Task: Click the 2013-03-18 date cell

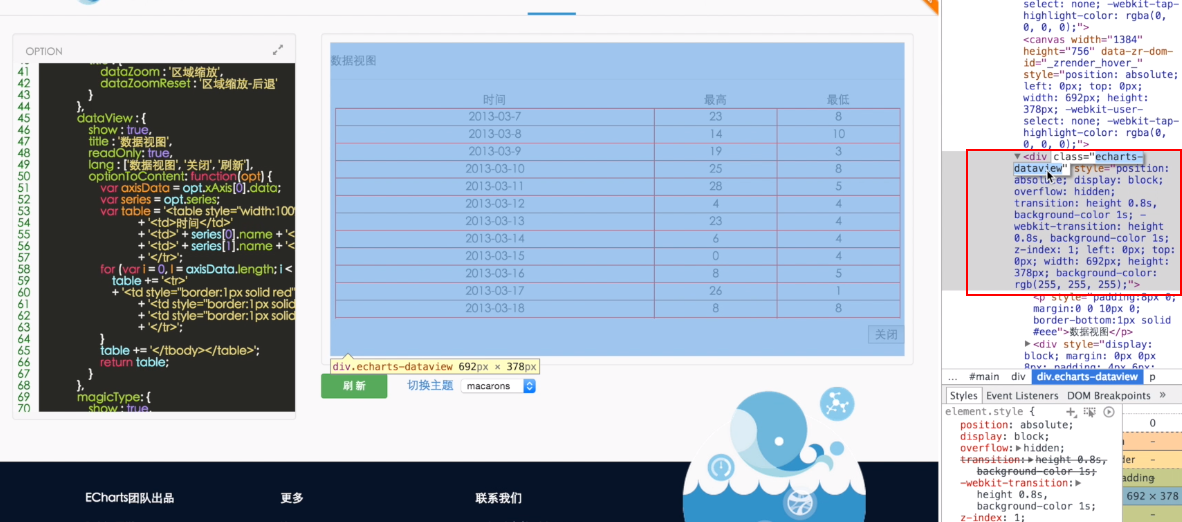Action: [495, 308]
